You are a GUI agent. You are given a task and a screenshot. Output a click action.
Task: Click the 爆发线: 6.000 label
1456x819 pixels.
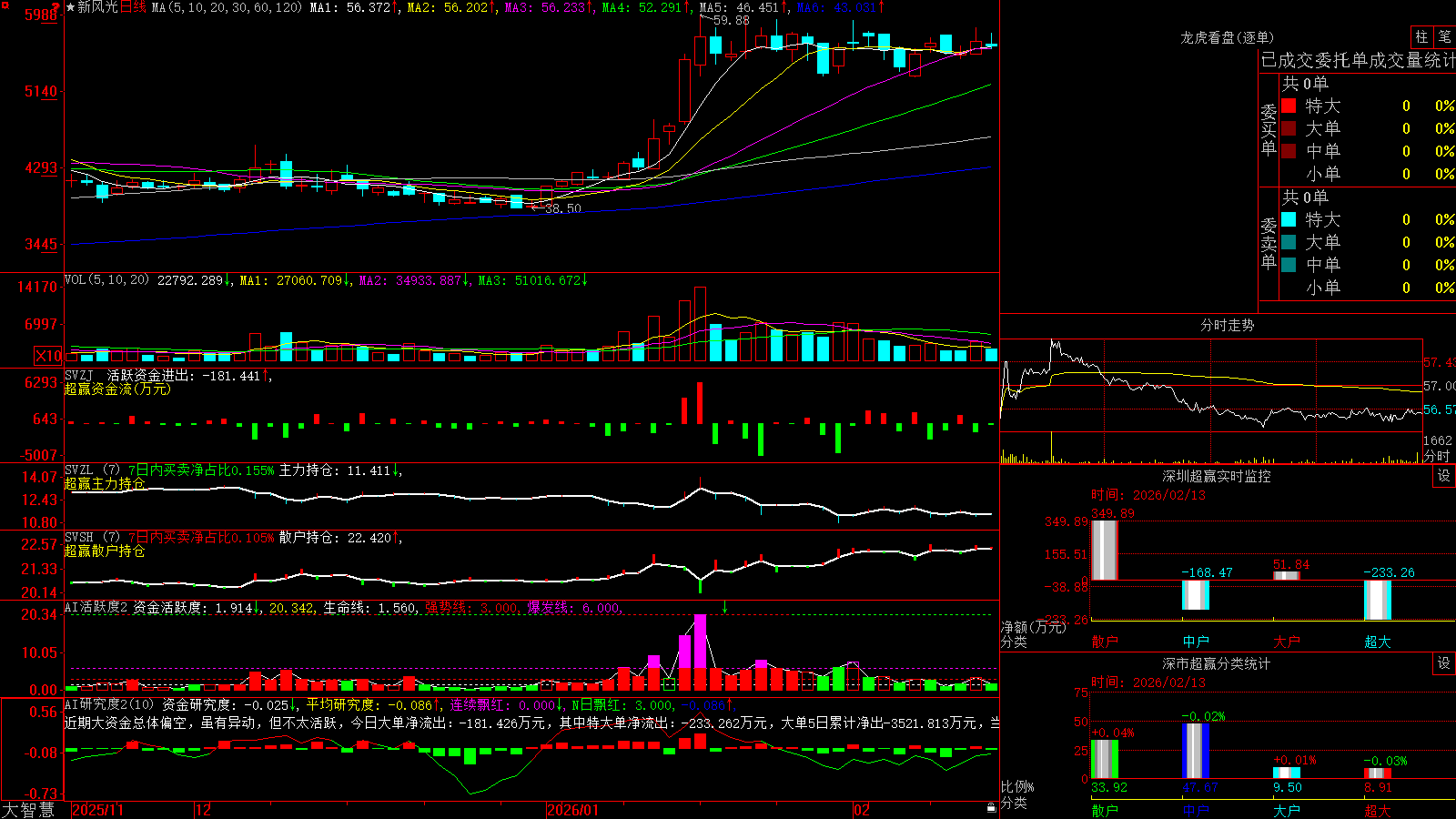click(x=574, y=607)
